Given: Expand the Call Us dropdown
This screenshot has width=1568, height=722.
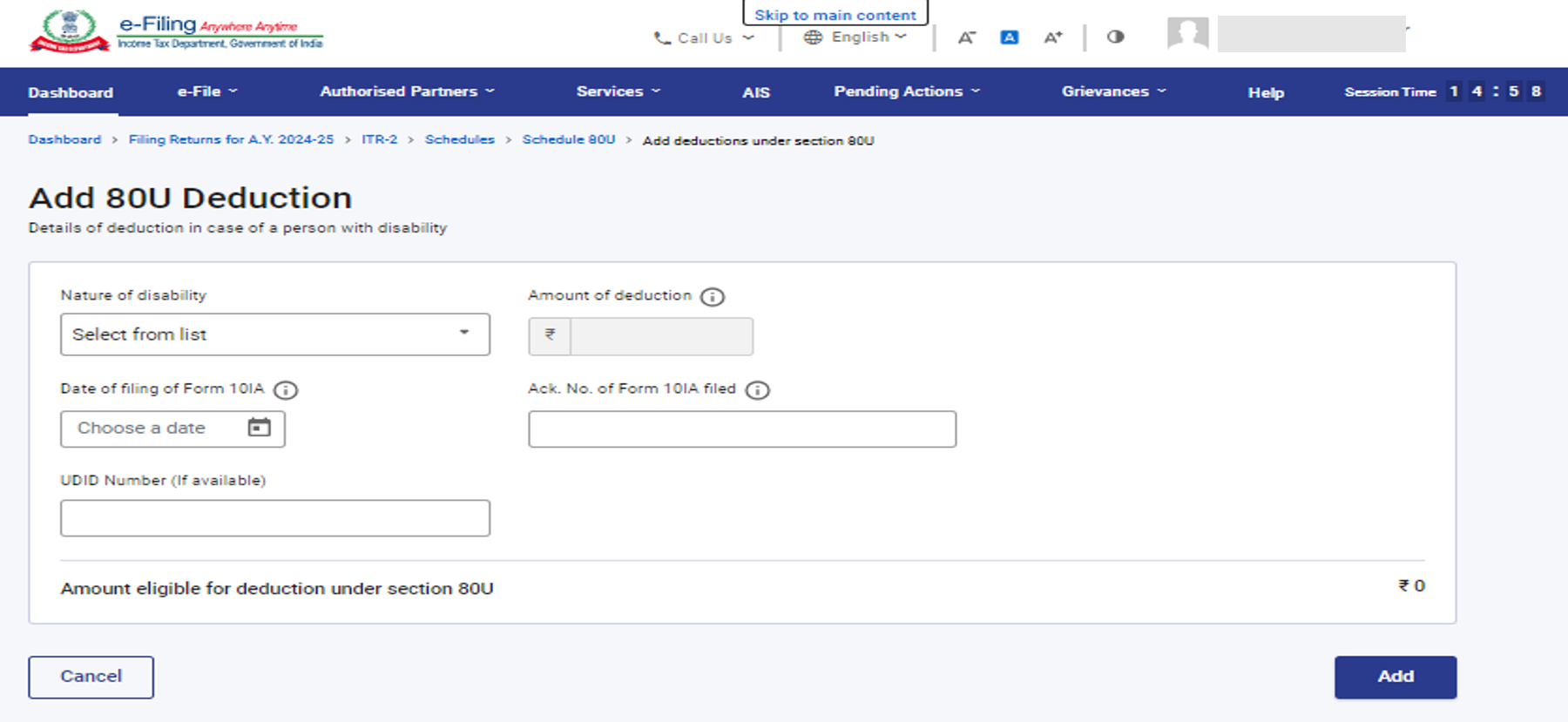Looking at the screenshot, I should pyautogui.click(x=704, y=38).
